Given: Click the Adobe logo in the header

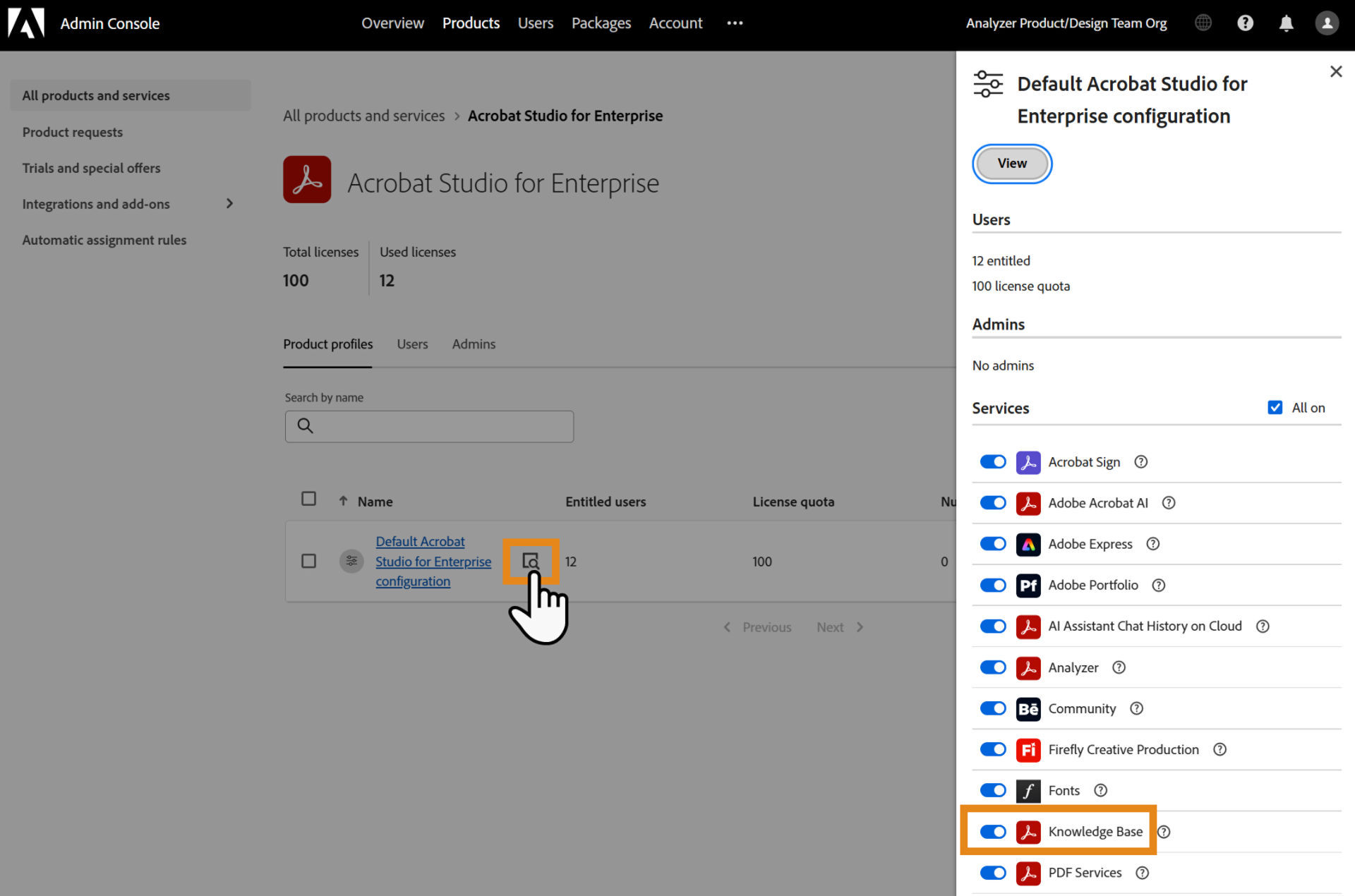Looking at the screenshot, I should tap(26, 23).
